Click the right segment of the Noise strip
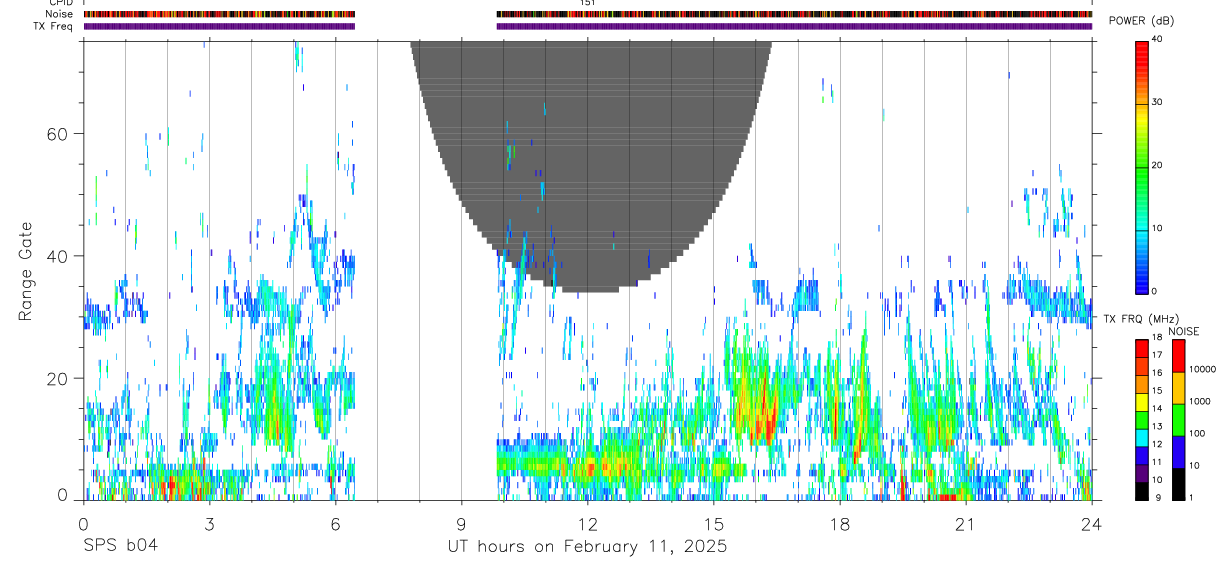The image size is (1228, 567). (794, 14)
